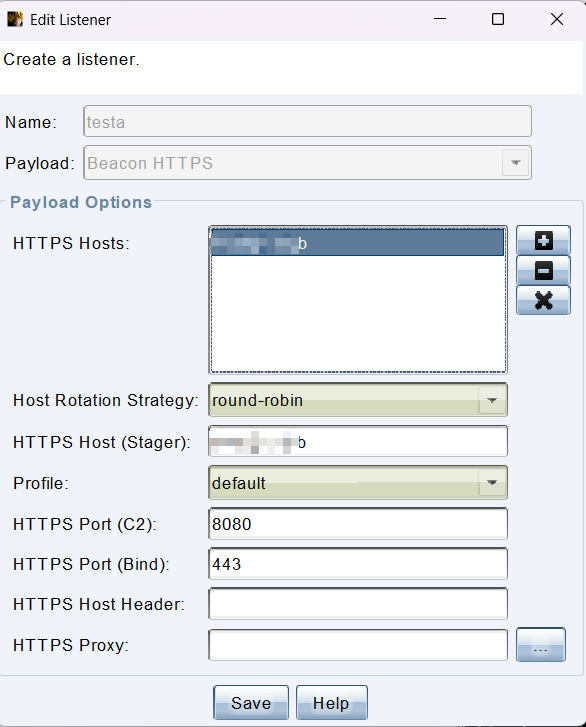The height and width of the screenshot is (727, 586).
Task: Remove selected host with minus icon
Action: 543,270
